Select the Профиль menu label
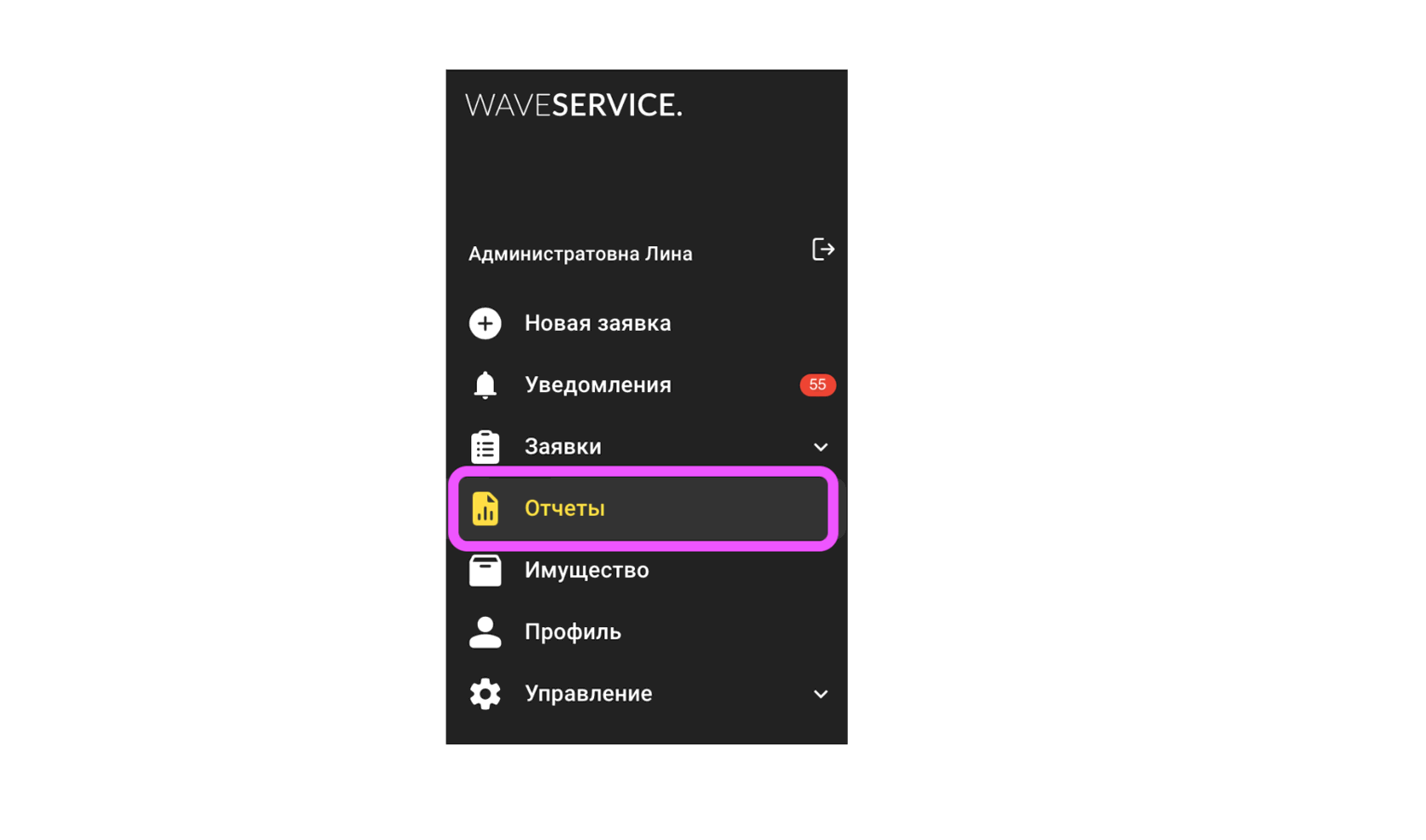The height and width of the screenshot is (840, 1426). [573, 632]
